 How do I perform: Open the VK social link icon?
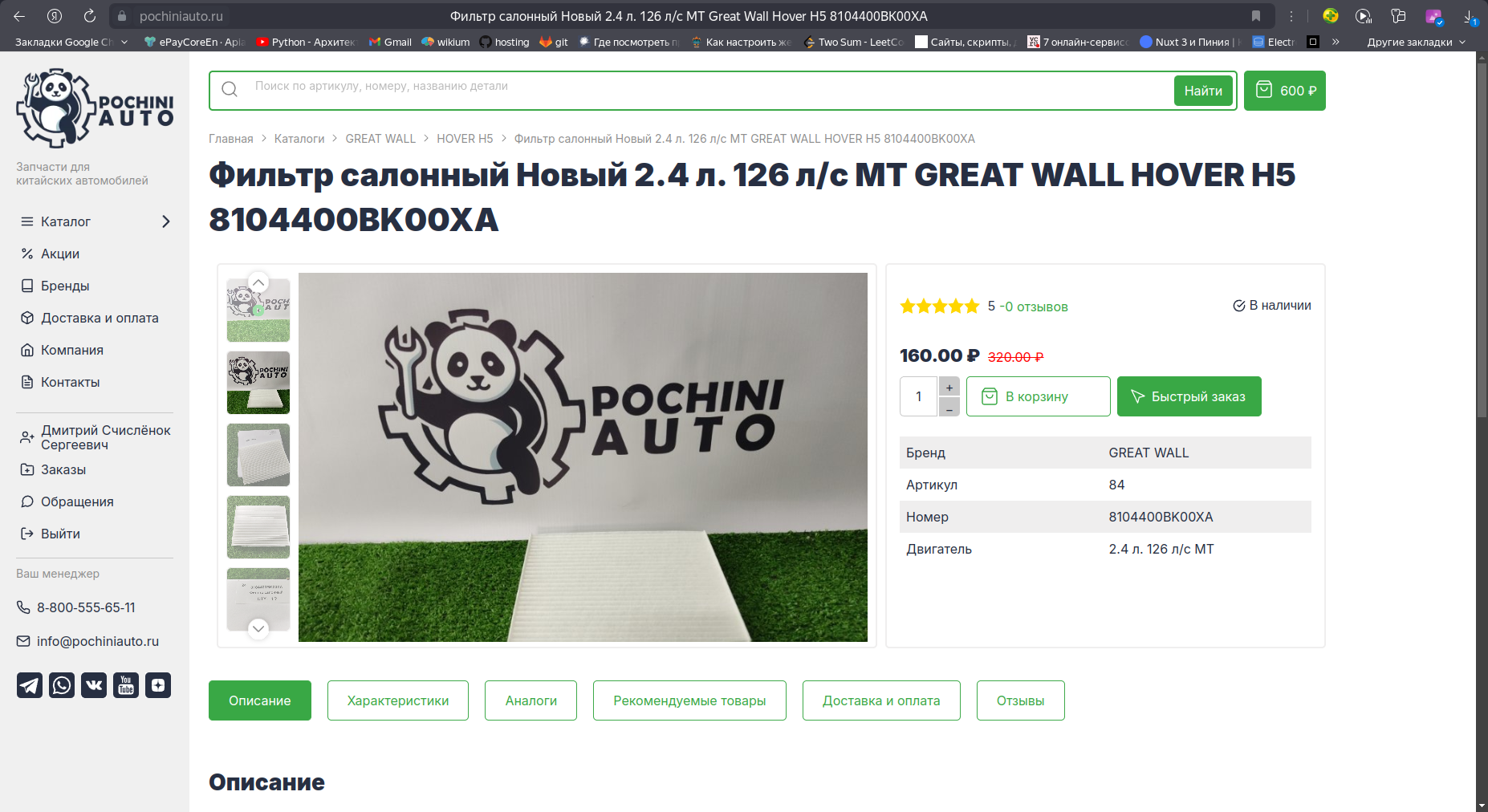94,685
